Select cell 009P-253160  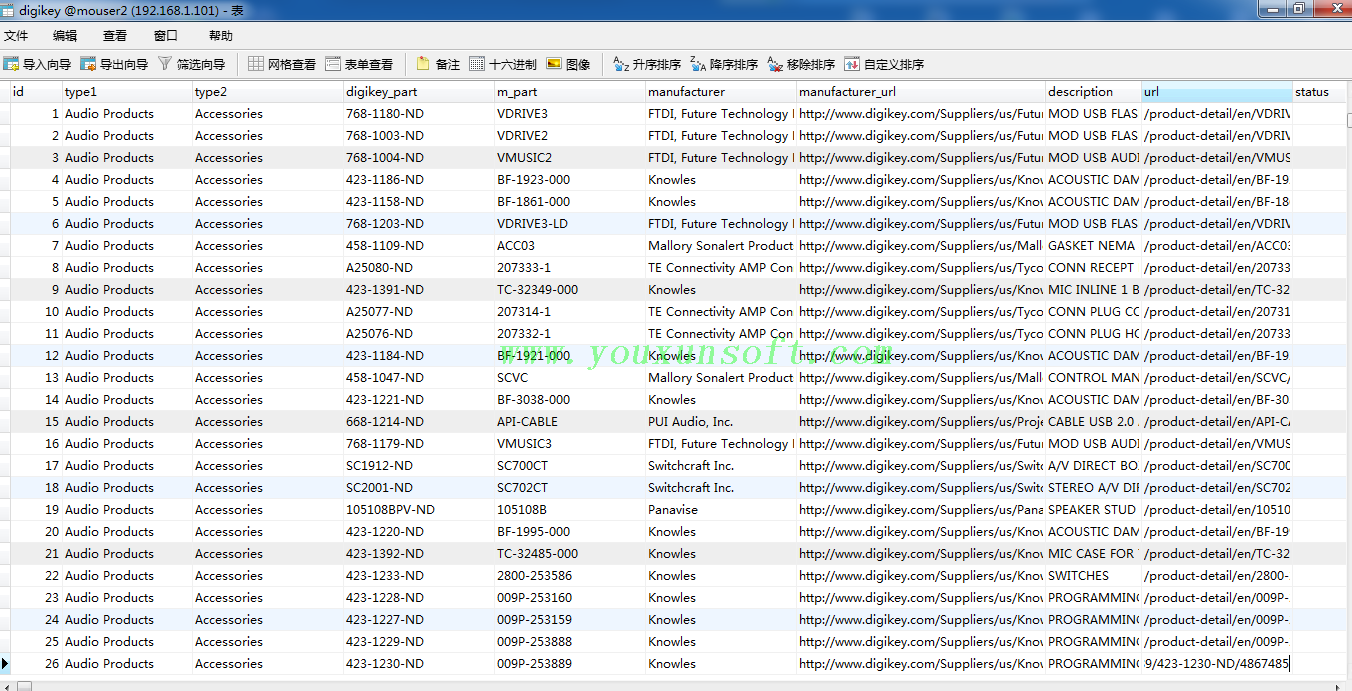coord(570,597)
